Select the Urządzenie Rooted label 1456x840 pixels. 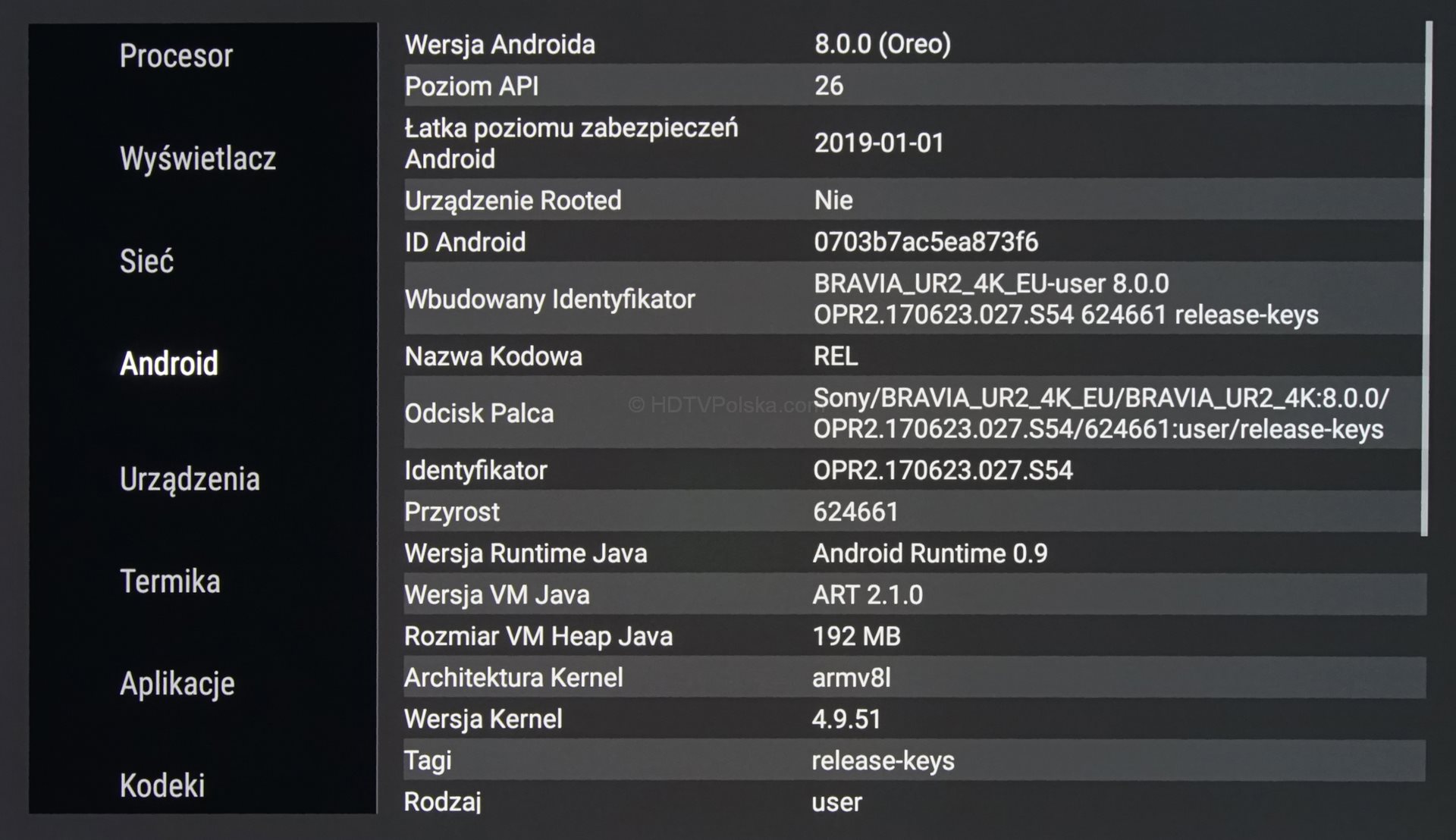[513, 200]
